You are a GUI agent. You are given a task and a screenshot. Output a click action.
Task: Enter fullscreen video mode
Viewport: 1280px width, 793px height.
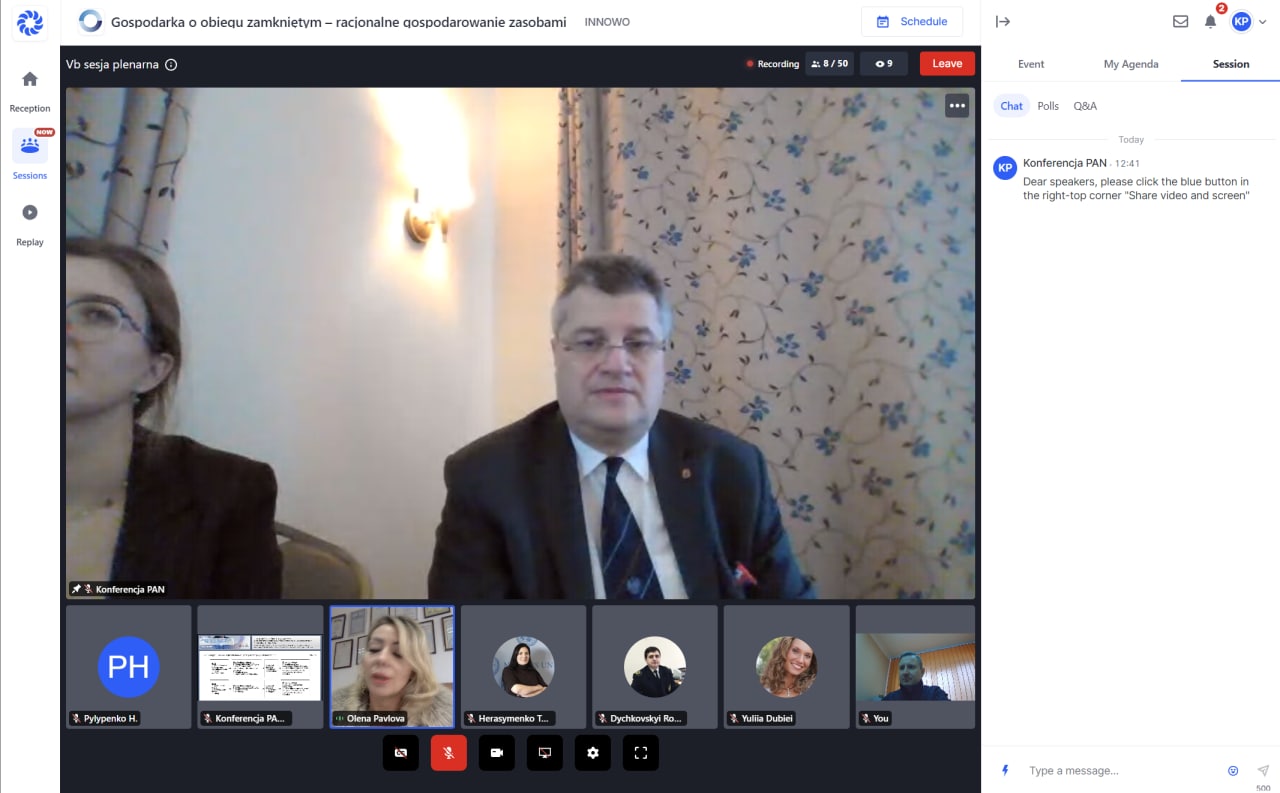[641, 753]
